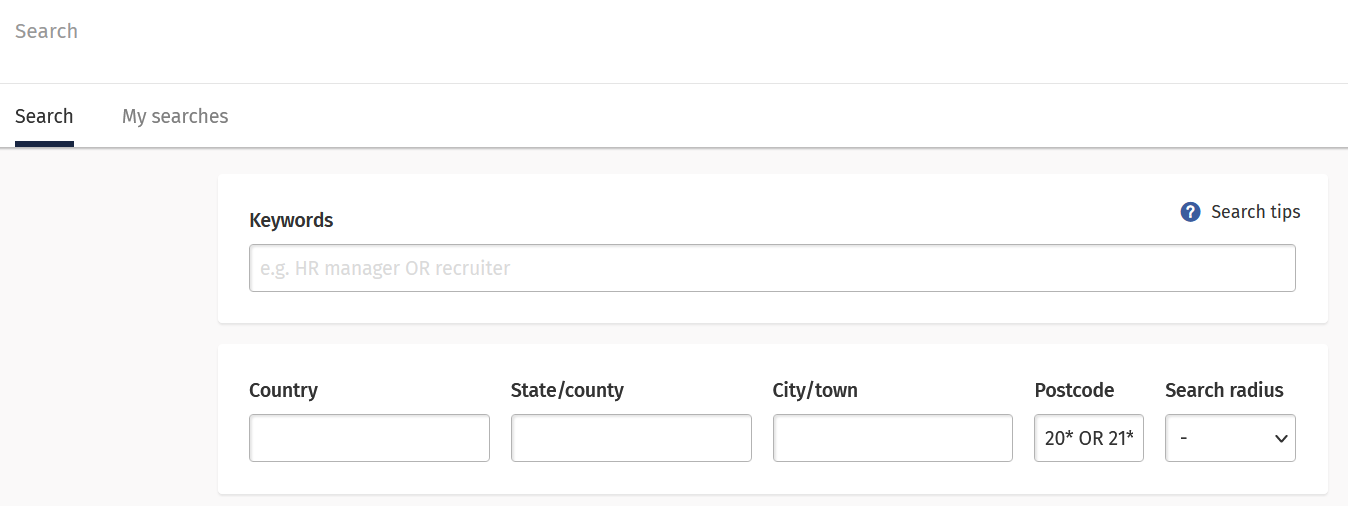
Task: Click the dark underline beneath the Search tab
Action: coord(44,144)
